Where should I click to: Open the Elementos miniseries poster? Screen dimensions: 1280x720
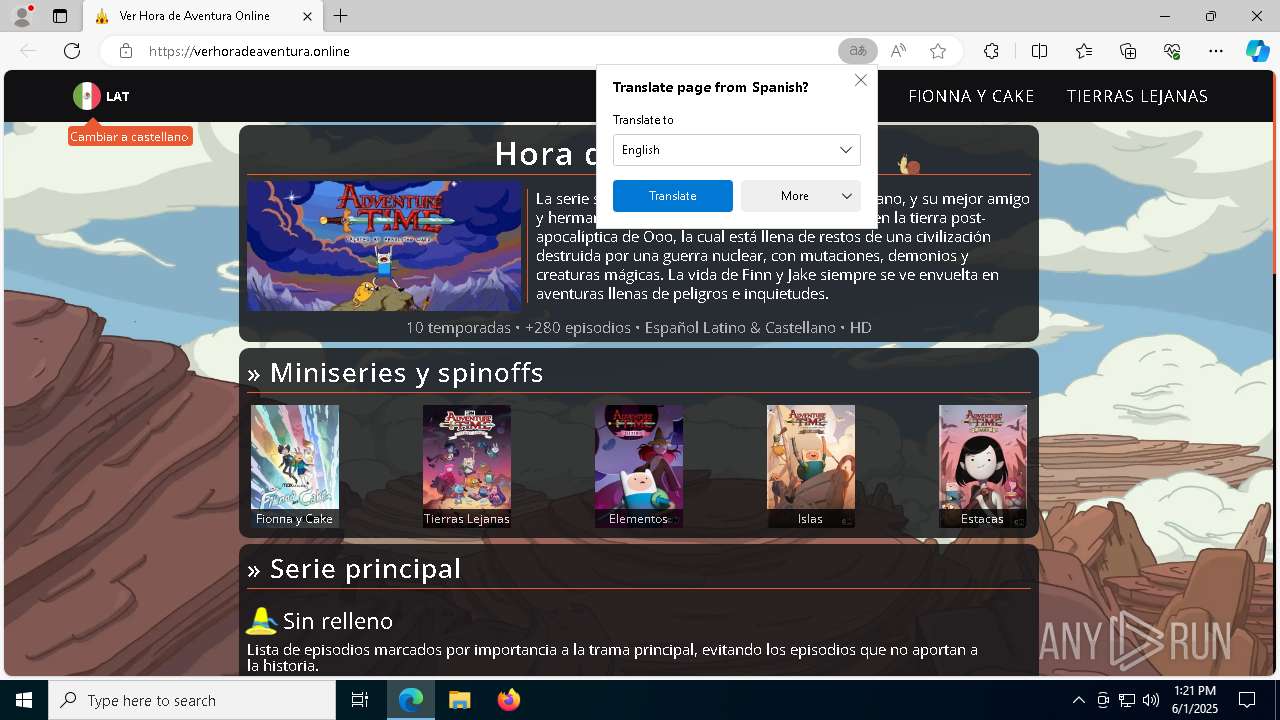point(639,466)
